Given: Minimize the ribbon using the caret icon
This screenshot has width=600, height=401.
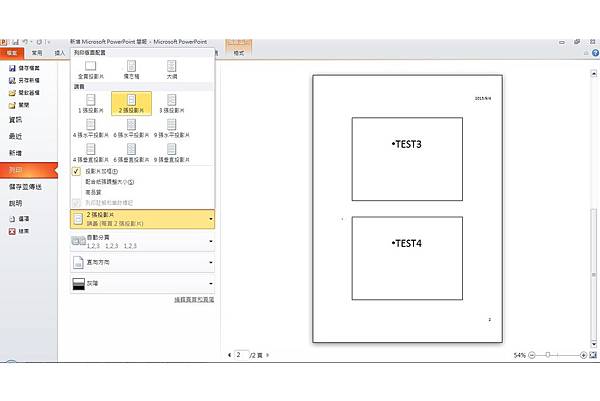Looking at the screenshot, I should point(586,53).
